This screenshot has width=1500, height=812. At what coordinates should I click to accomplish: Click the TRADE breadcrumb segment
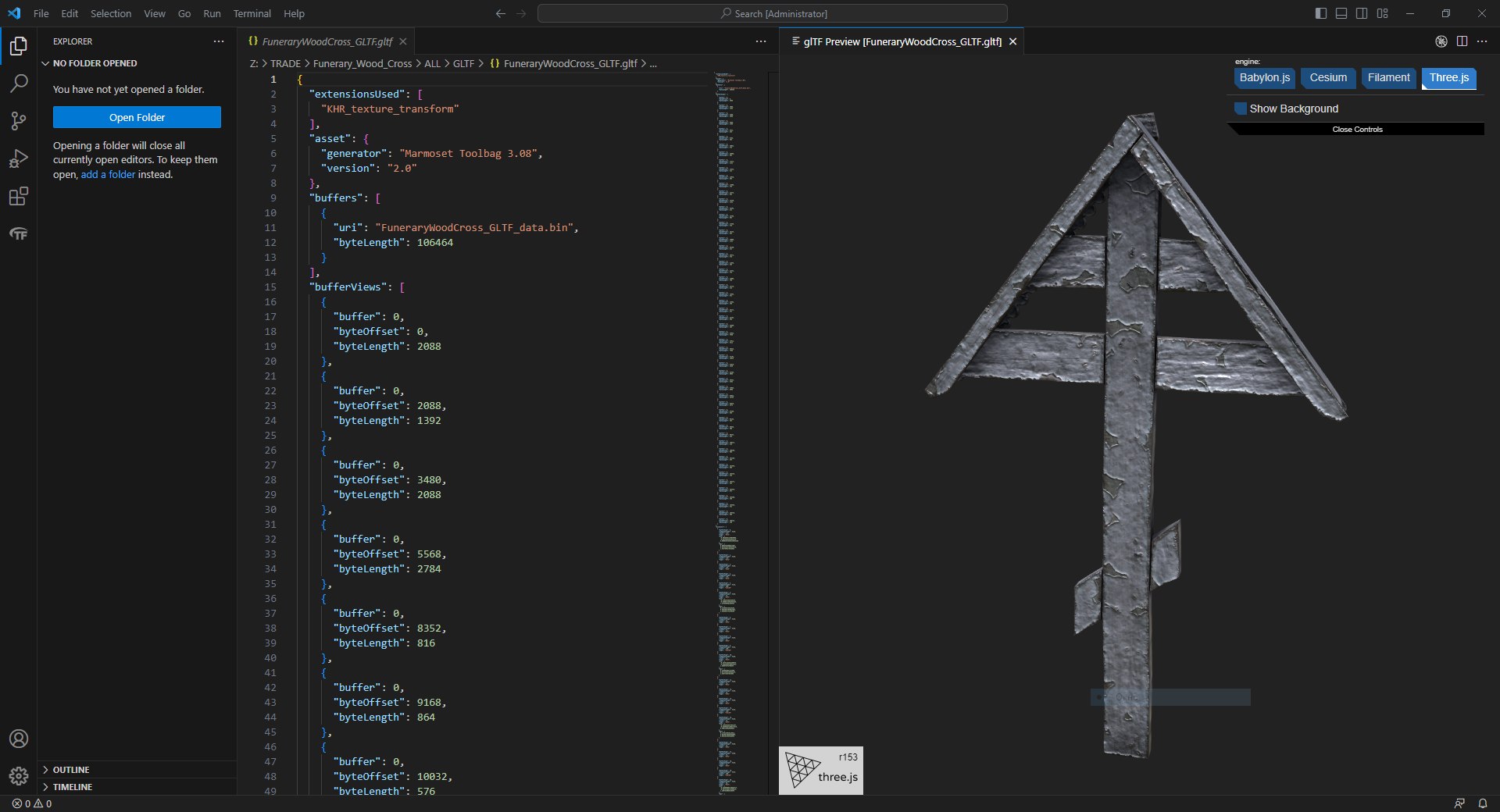pyautogui.click(x=285, y=63)
